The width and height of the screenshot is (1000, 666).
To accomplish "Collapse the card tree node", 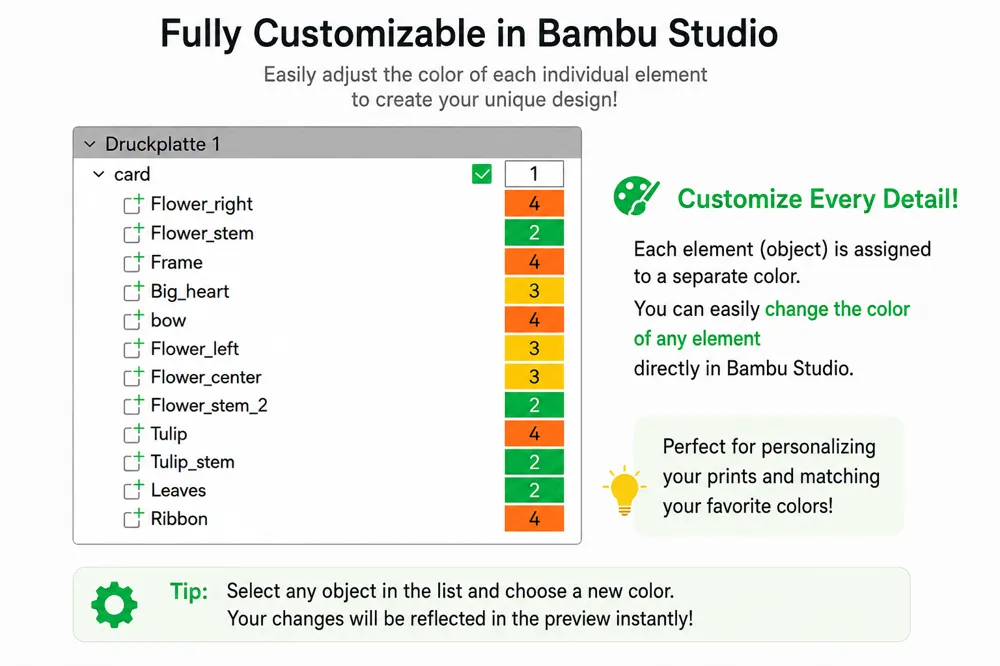I will tap(99, 174).
